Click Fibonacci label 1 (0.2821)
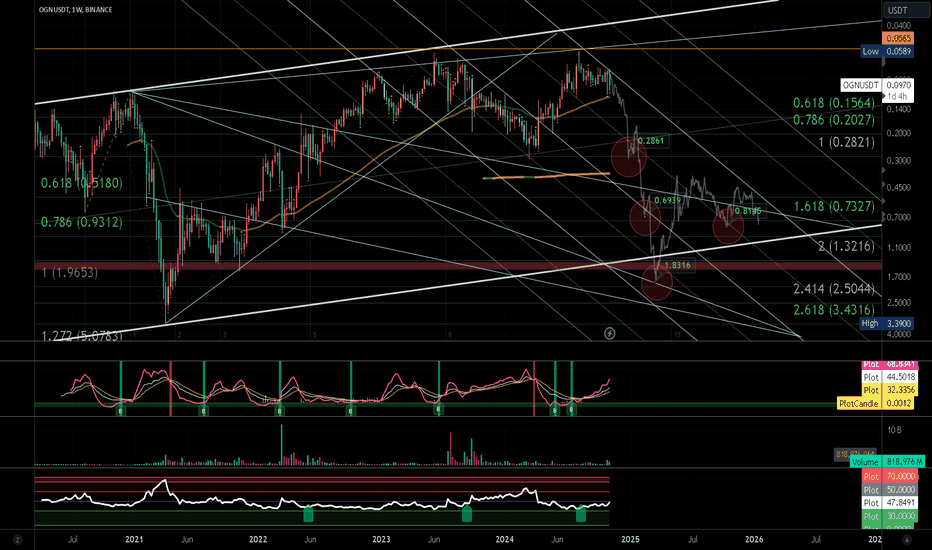The width and height of the screenshot is (932, 550). pyautogui.click(x=846, y=142)
